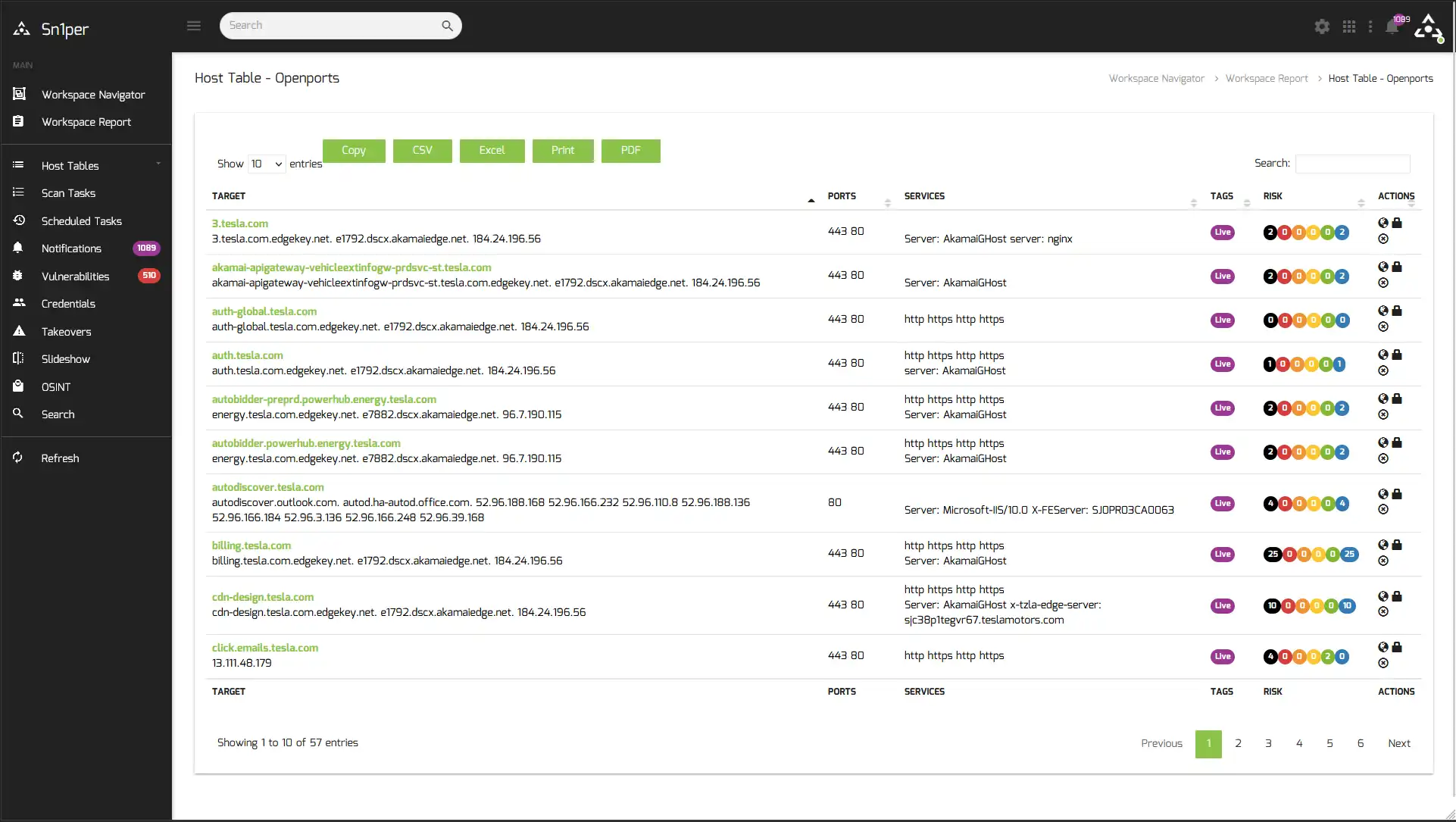
Task: Click the Scan Tasks menu item
Action: [85, 193]
